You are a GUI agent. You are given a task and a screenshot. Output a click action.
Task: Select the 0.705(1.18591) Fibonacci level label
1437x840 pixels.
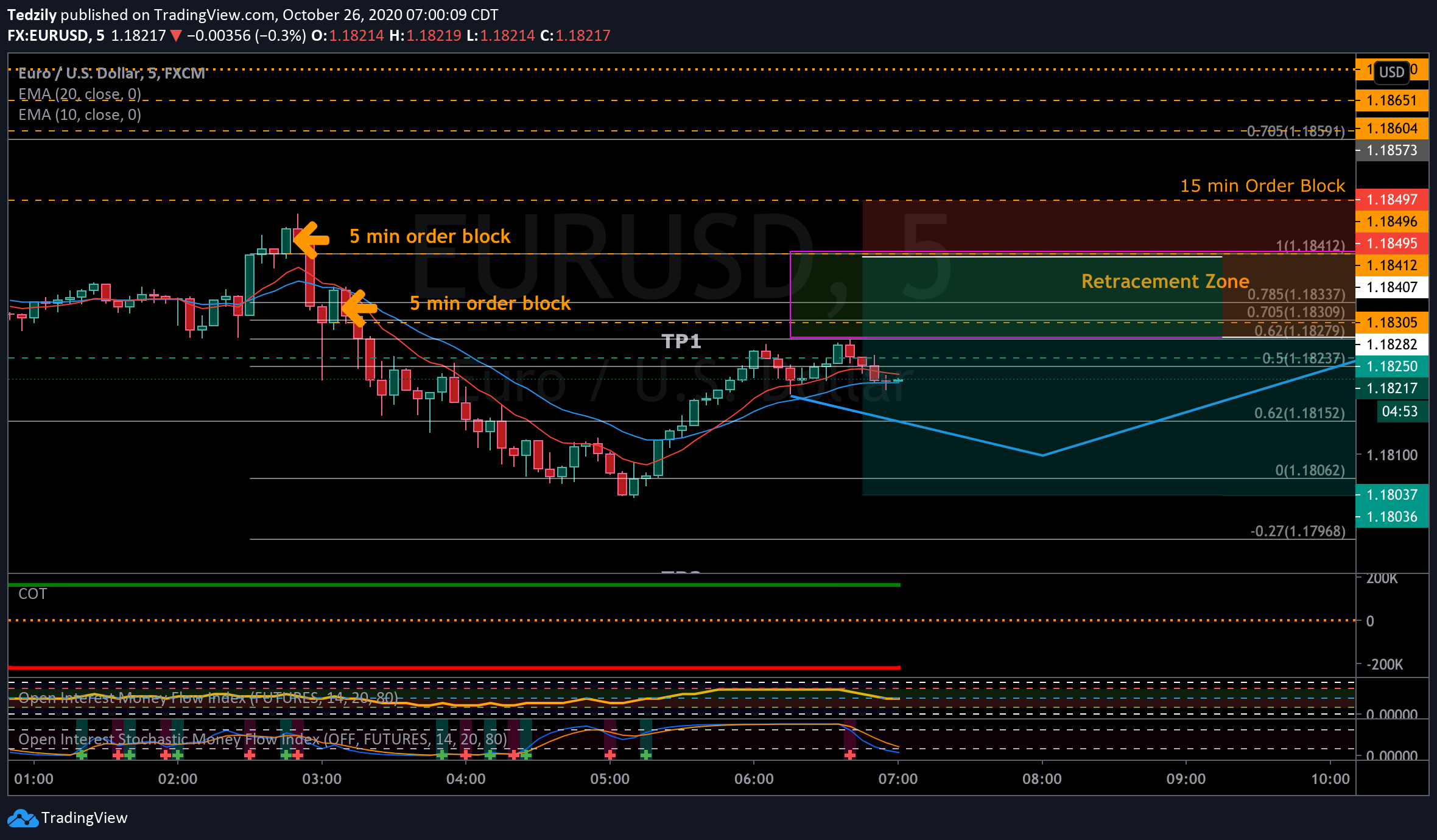pyautogui.click(x=1296, y=131)
